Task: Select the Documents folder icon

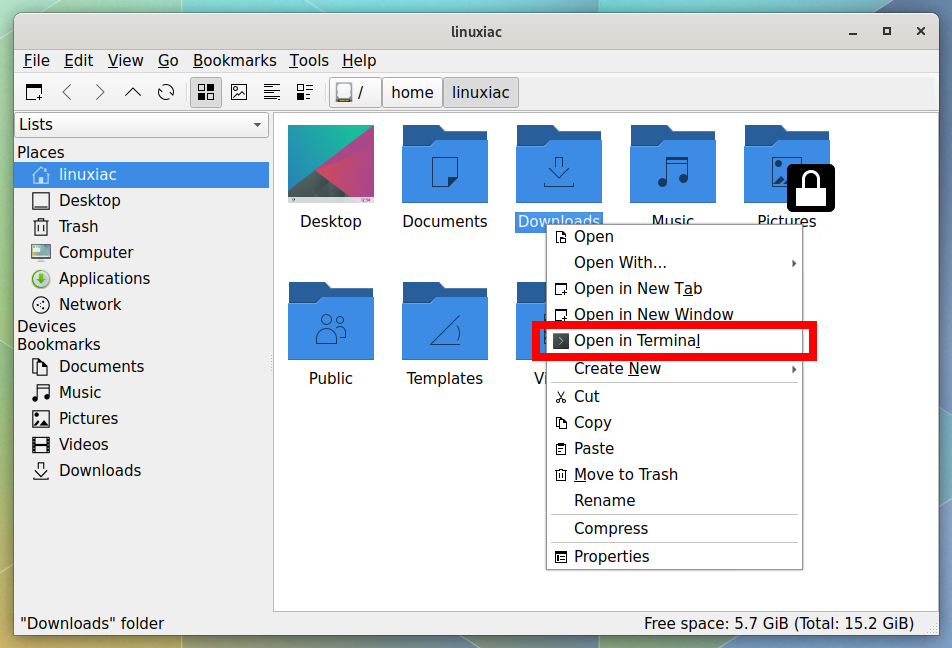Action: [x=445, y=164]
